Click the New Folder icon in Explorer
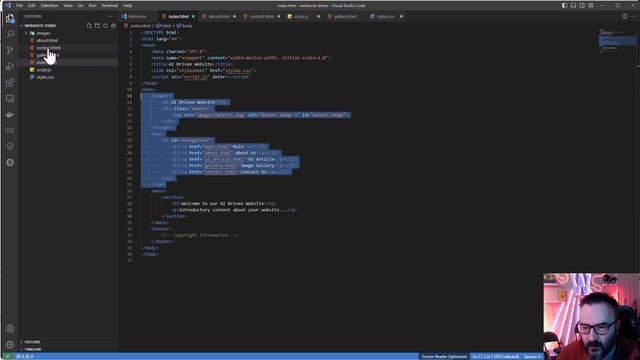 pyautogui.click(x=97, y=26)
